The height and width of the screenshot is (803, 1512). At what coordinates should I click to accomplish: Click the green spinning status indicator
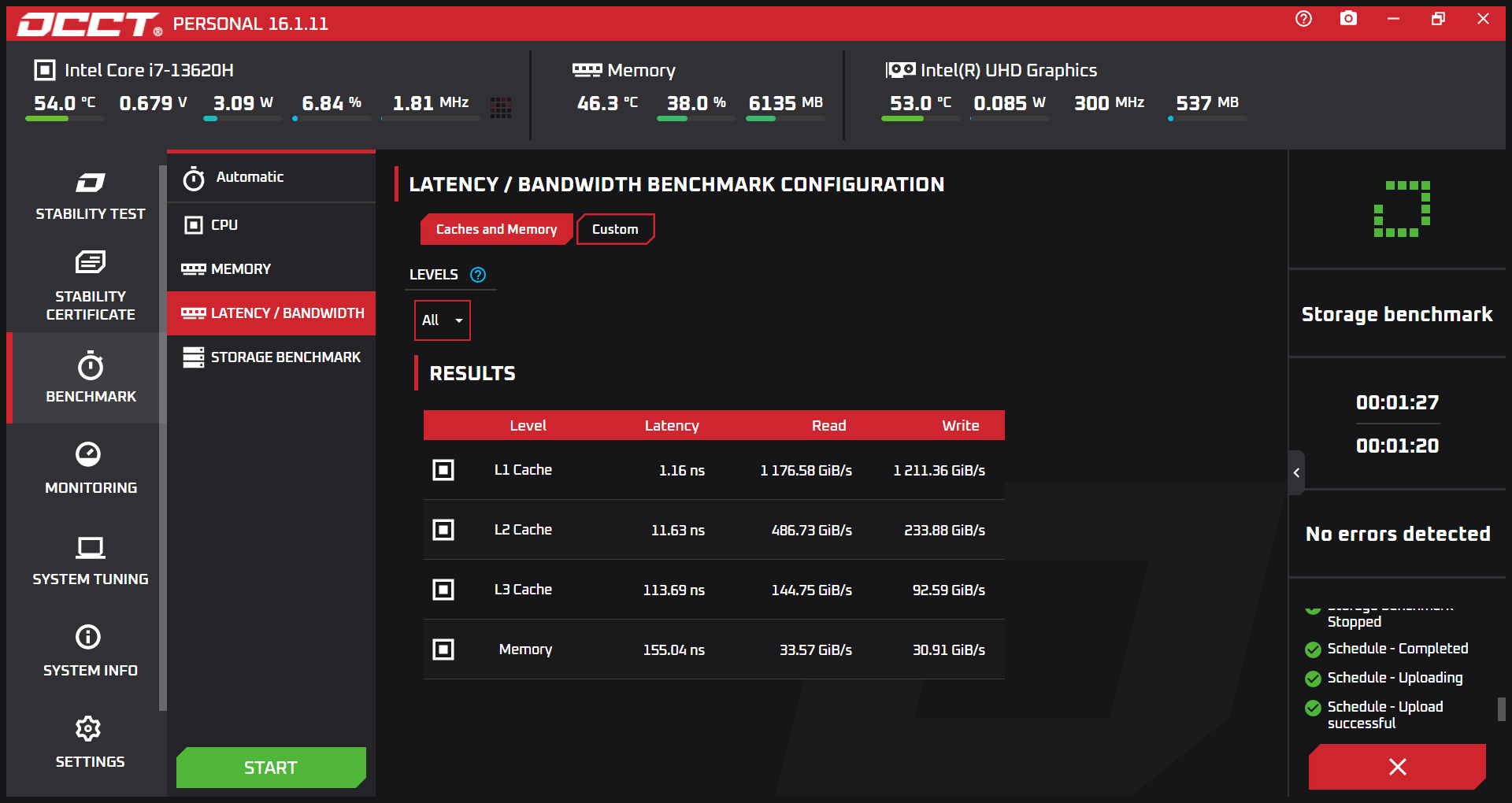1402,209
